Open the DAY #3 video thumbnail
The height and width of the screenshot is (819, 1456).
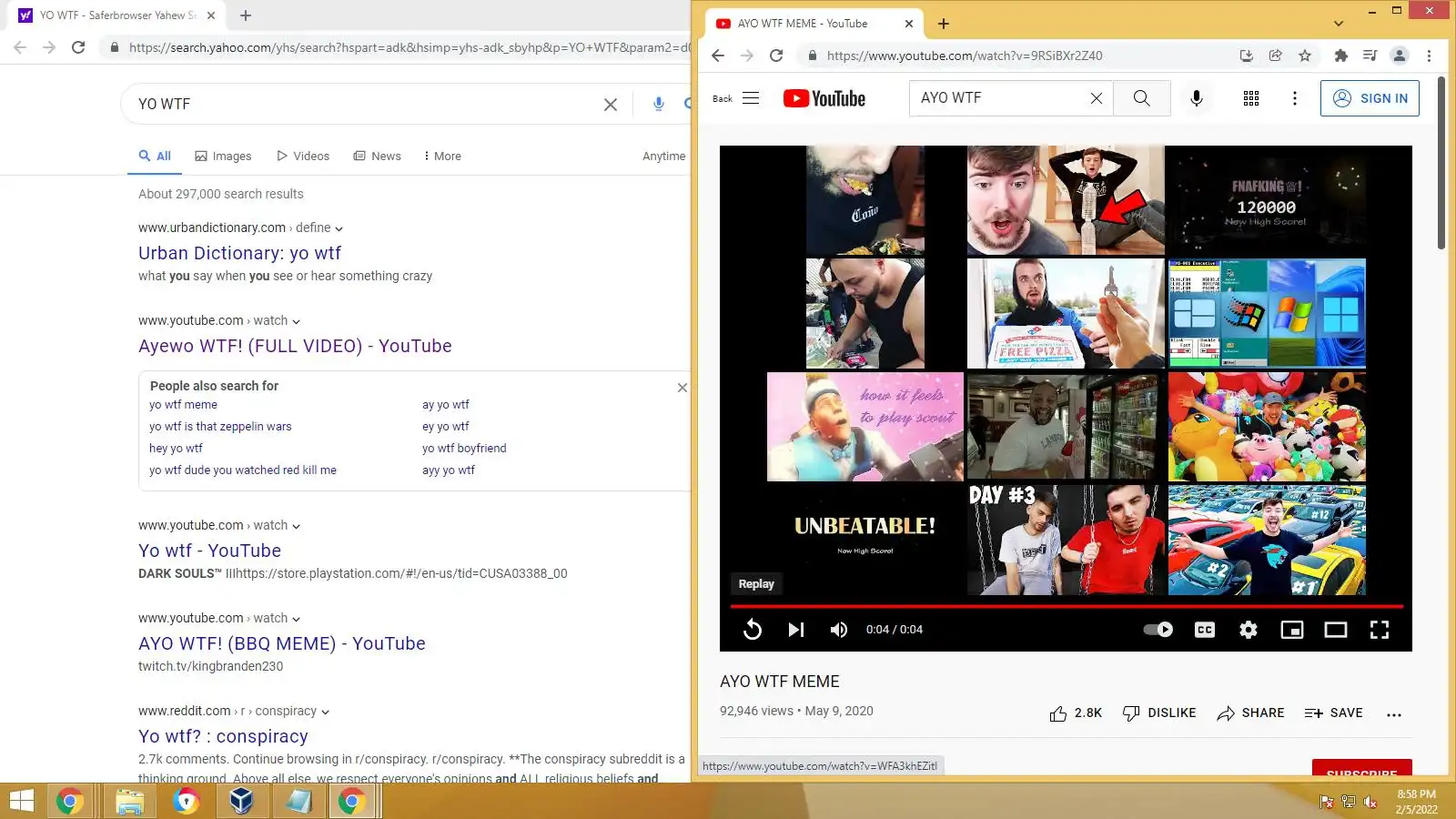point(1066,541)
